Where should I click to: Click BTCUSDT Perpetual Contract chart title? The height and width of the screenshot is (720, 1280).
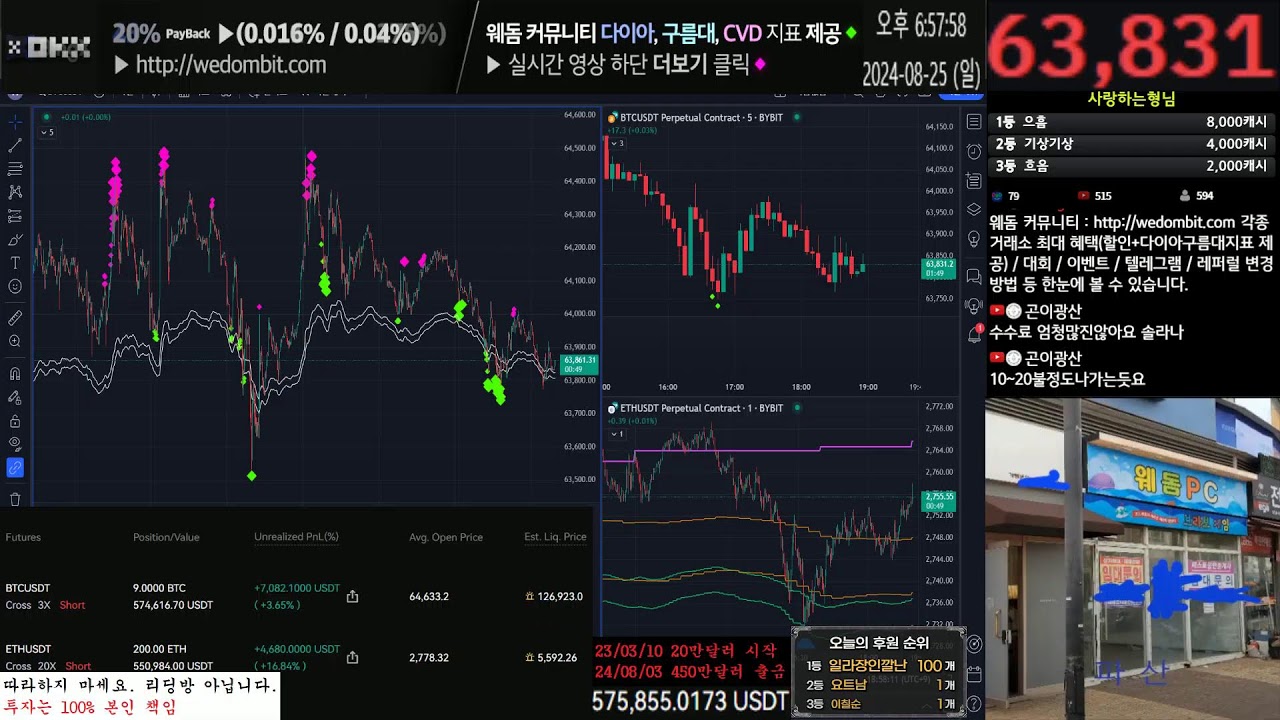pyautogui.click(x=701, y=118)
